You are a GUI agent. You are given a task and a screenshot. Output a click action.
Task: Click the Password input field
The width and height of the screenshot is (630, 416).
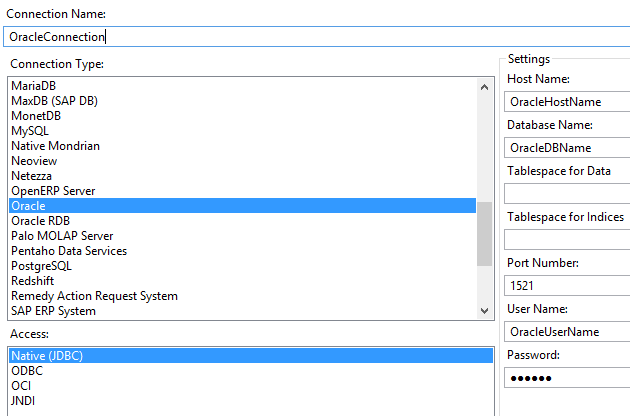point(567,377)
